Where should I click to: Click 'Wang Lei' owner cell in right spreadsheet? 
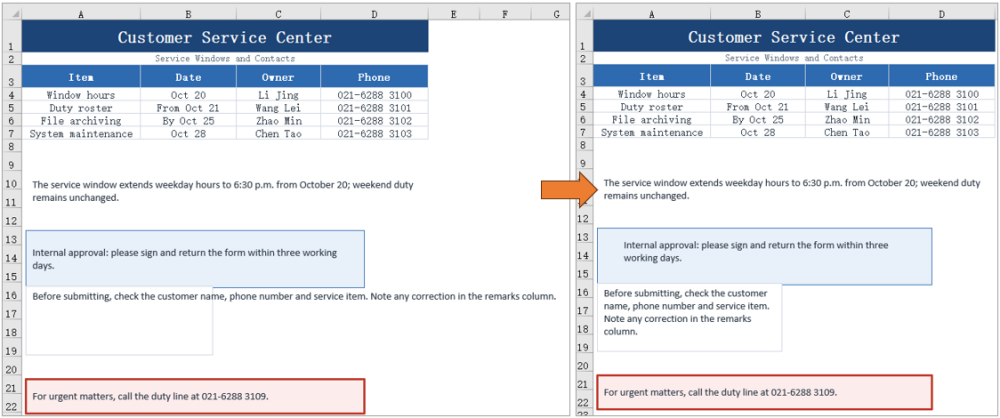847,107
